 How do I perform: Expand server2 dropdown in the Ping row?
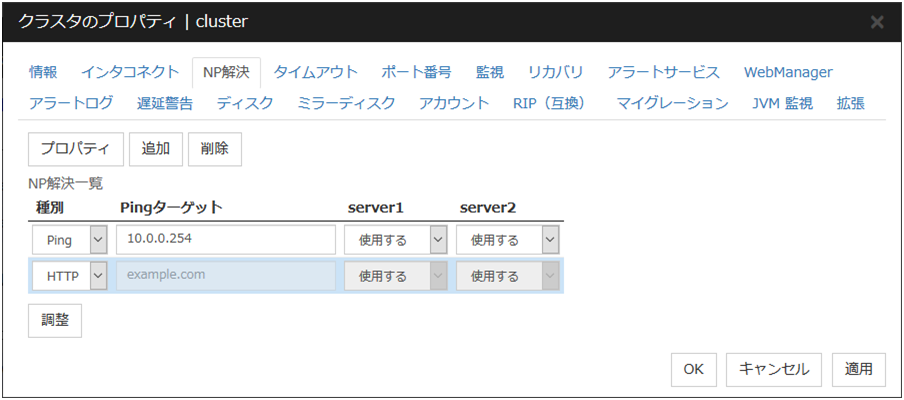click(507, 240)
